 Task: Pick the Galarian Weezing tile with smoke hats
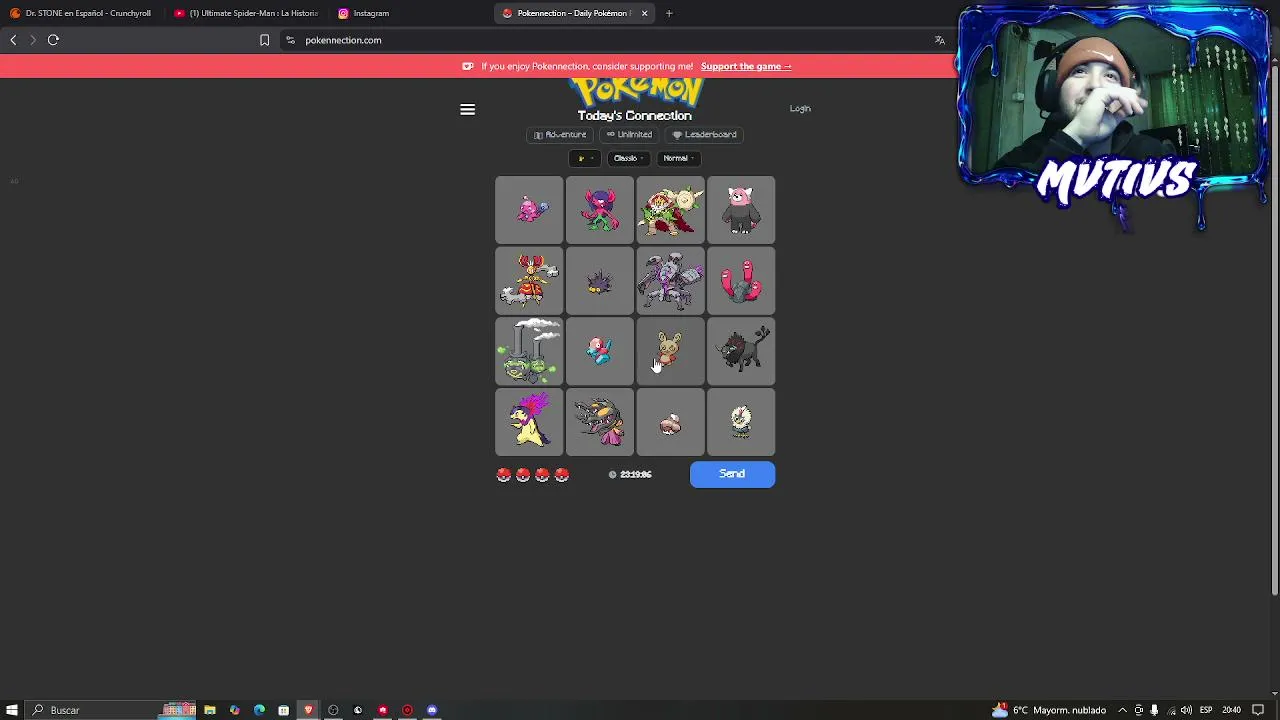tap(529, 351)
